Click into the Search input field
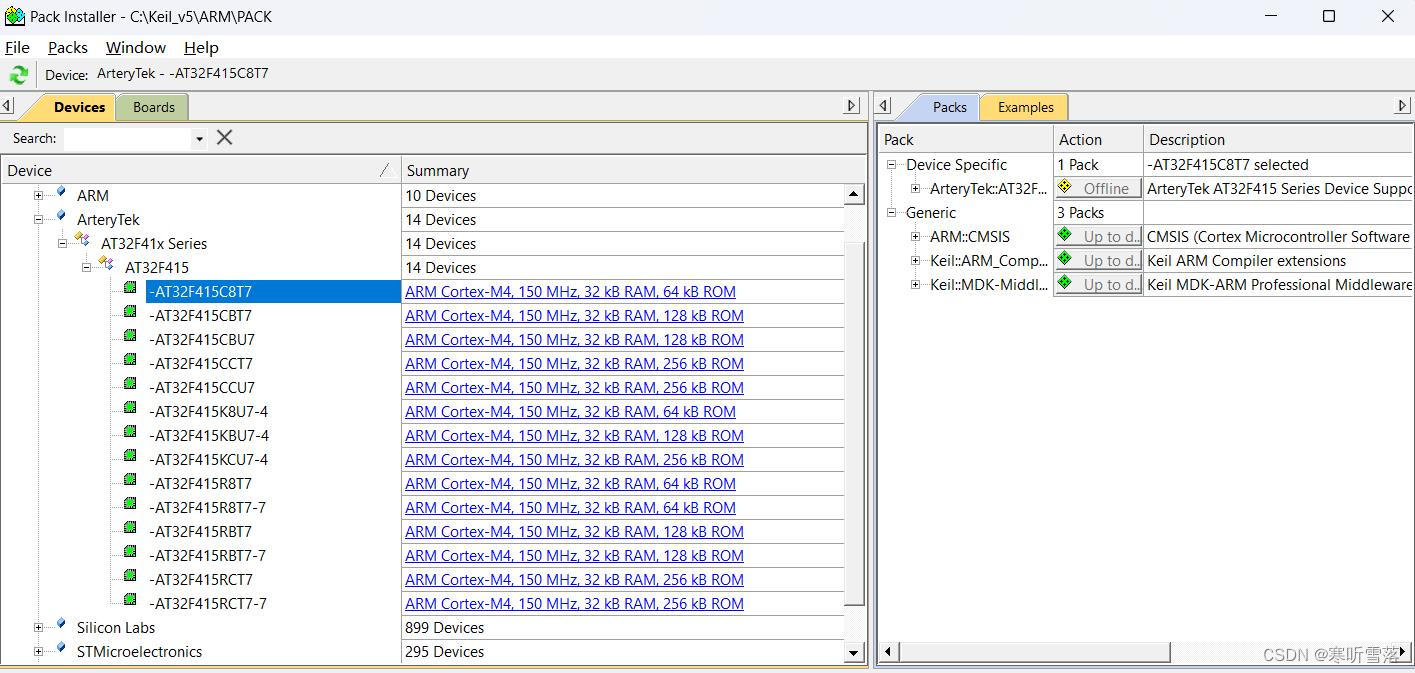The height and width of the screenshot is (673, 1415). click(127, 139)
